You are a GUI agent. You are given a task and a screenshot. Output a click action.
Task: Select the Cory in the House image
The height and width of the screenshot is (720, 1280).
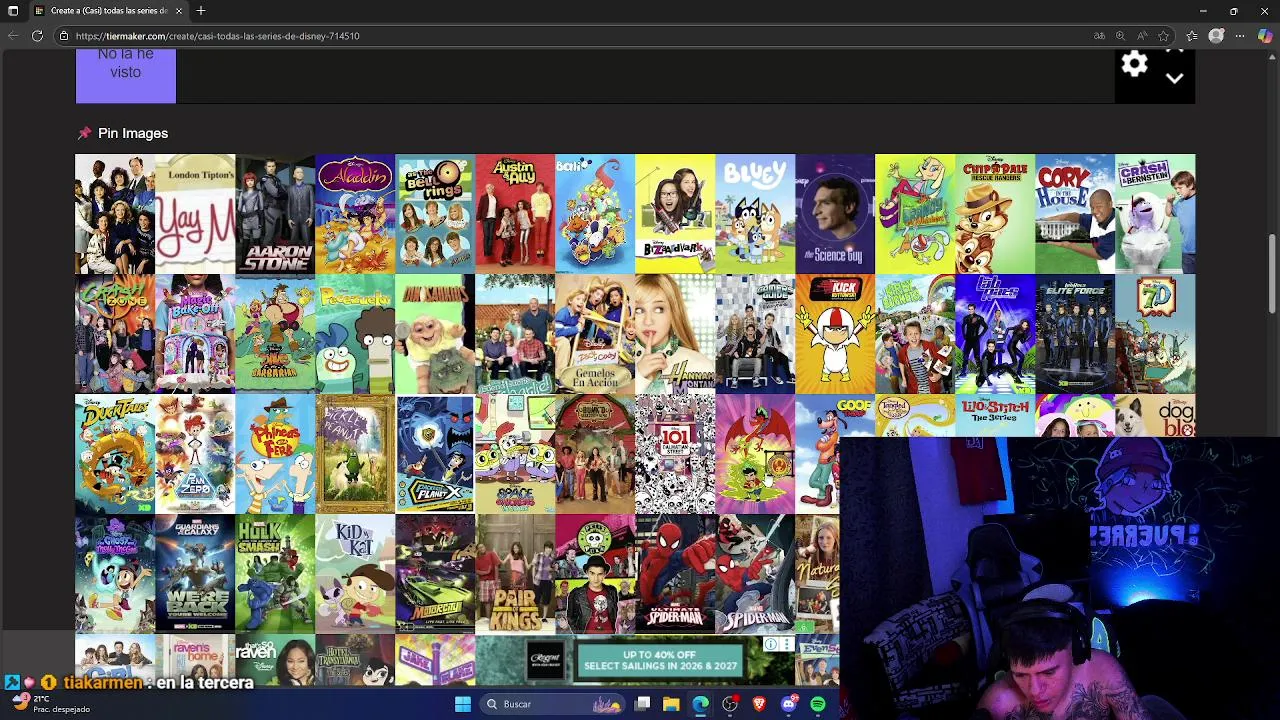(1075, 213)
